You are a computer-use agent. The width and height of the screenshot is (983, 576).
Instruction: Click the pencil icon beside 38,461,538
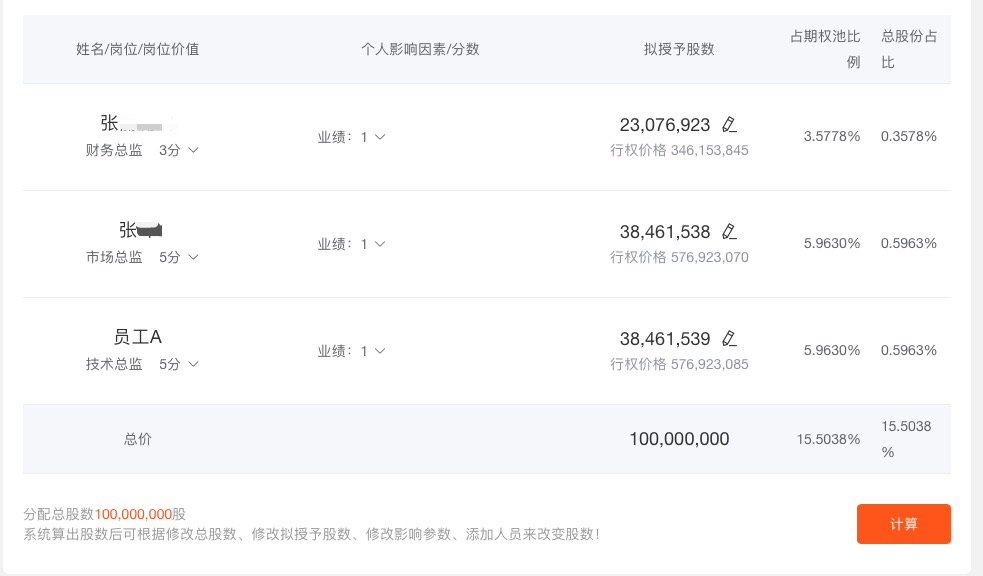(x=729, y=232)
